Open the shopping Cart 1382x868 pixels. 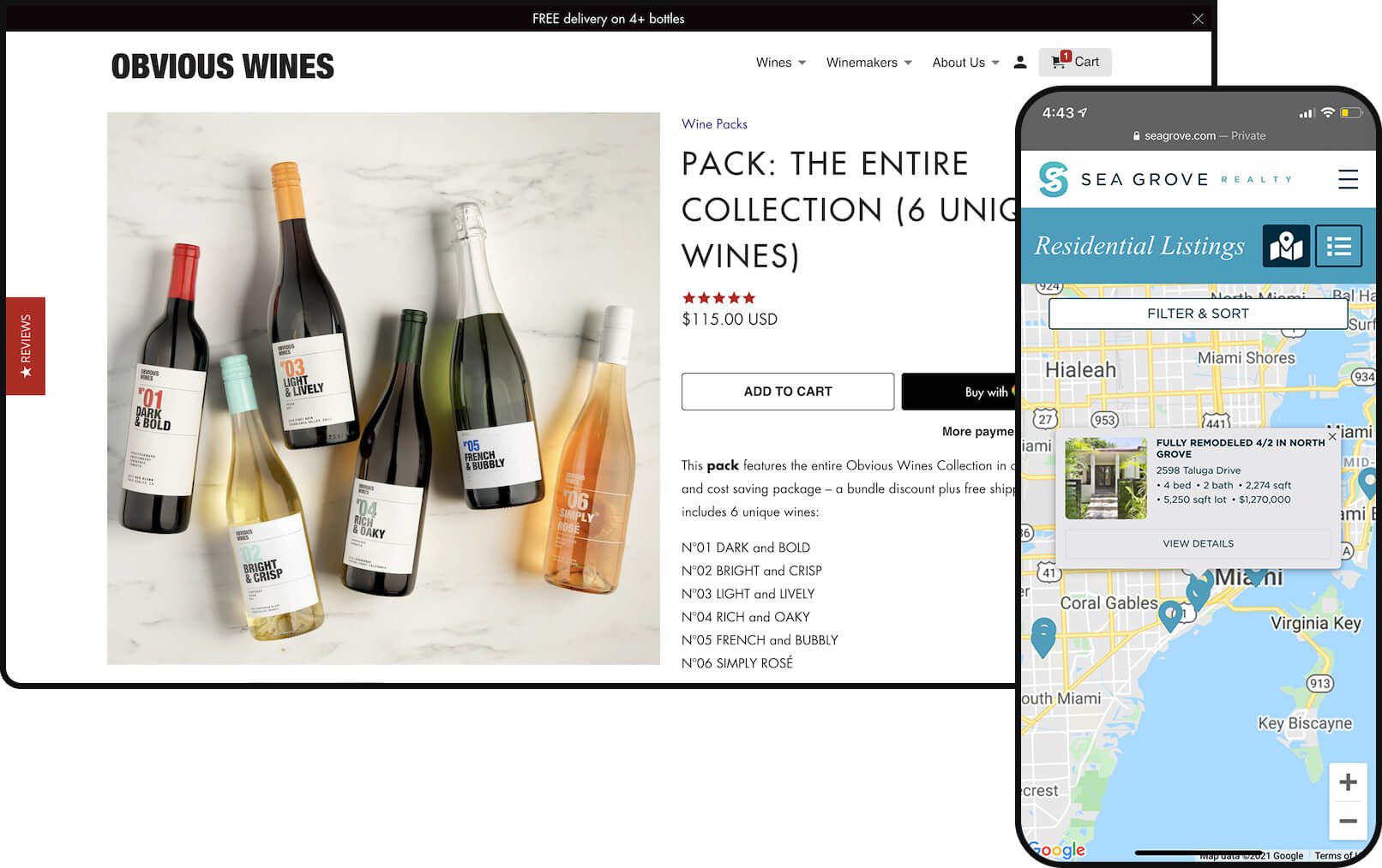[x=1075, y=62]
